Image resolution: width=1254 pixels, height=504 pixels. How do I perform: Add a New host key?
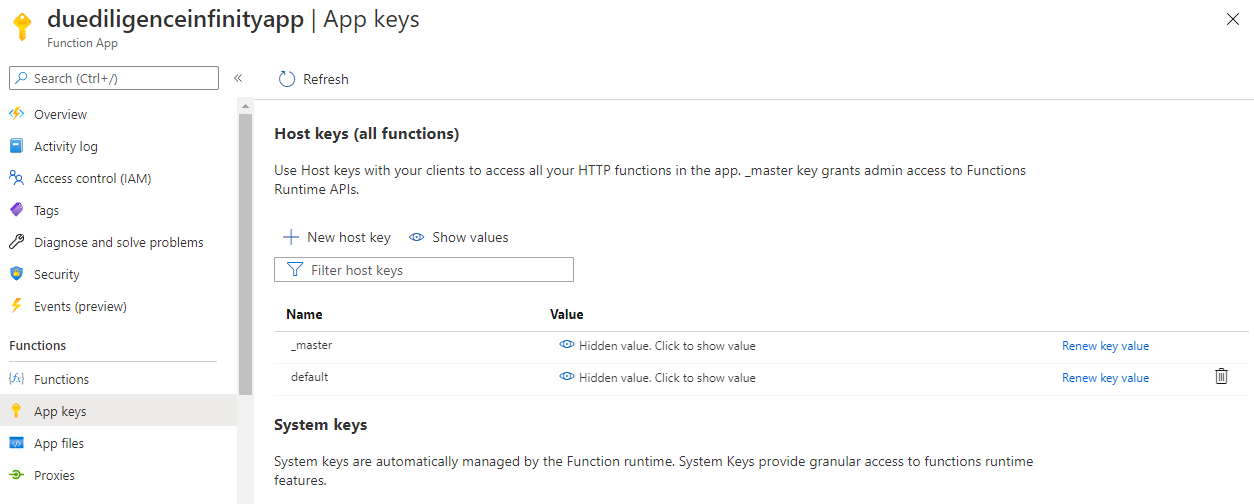337,238
